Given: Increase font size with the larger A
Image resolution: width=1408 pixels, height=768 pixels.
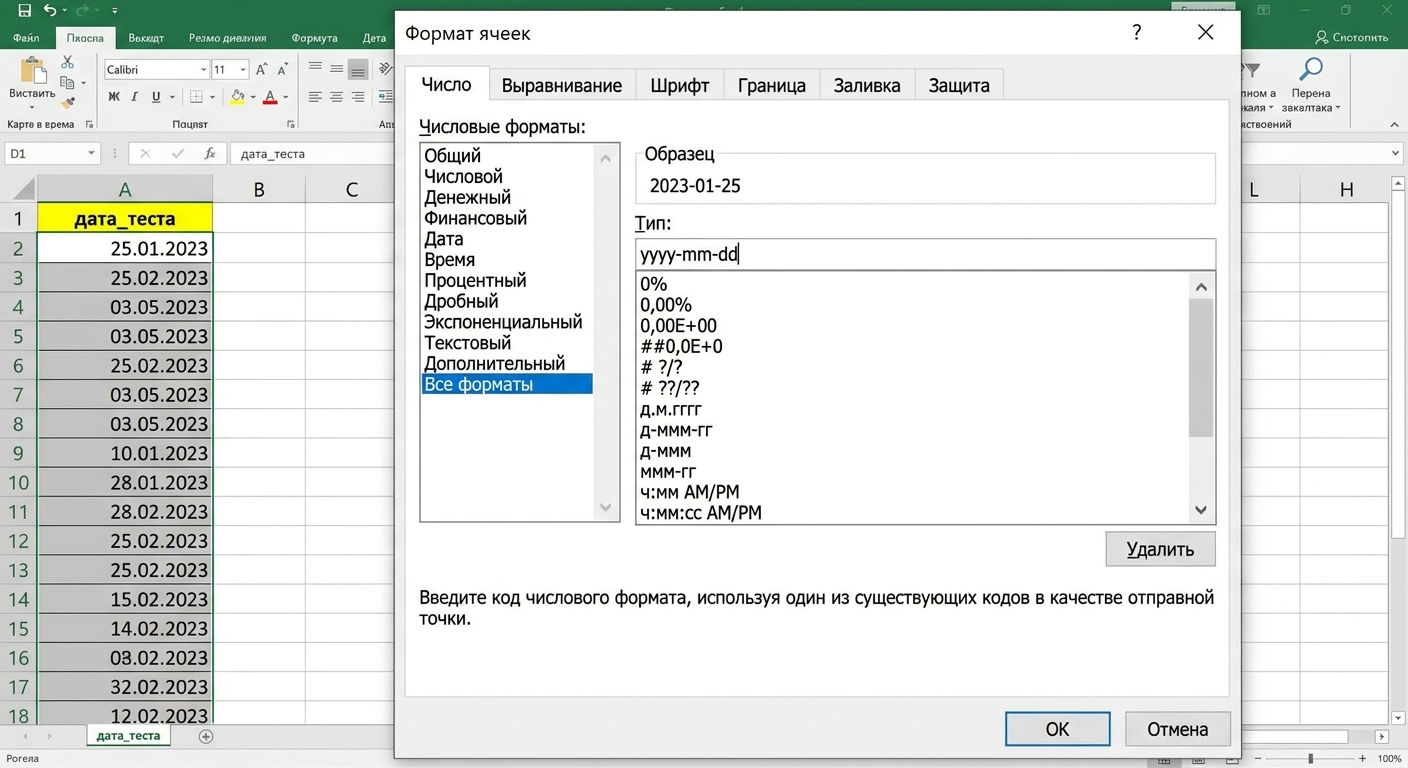Looking at the screenshot, I should click(261, 69).
